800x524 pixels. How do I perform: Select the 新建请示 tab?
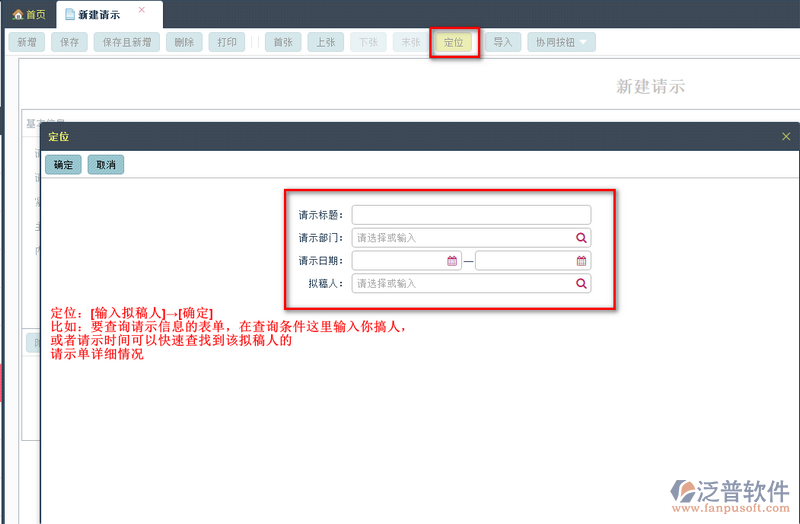99,14
